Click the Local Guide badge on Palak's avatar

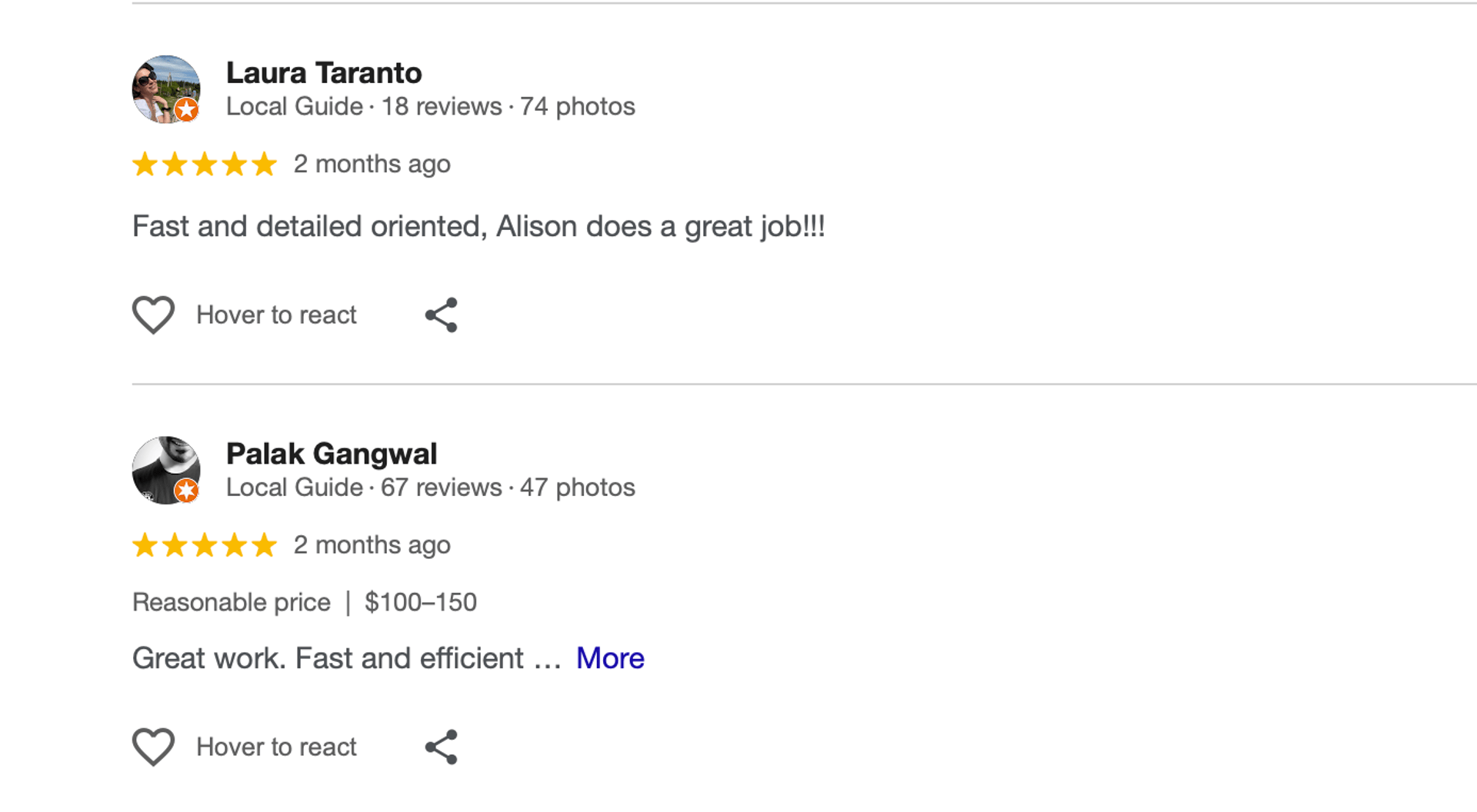click(186, 491)
